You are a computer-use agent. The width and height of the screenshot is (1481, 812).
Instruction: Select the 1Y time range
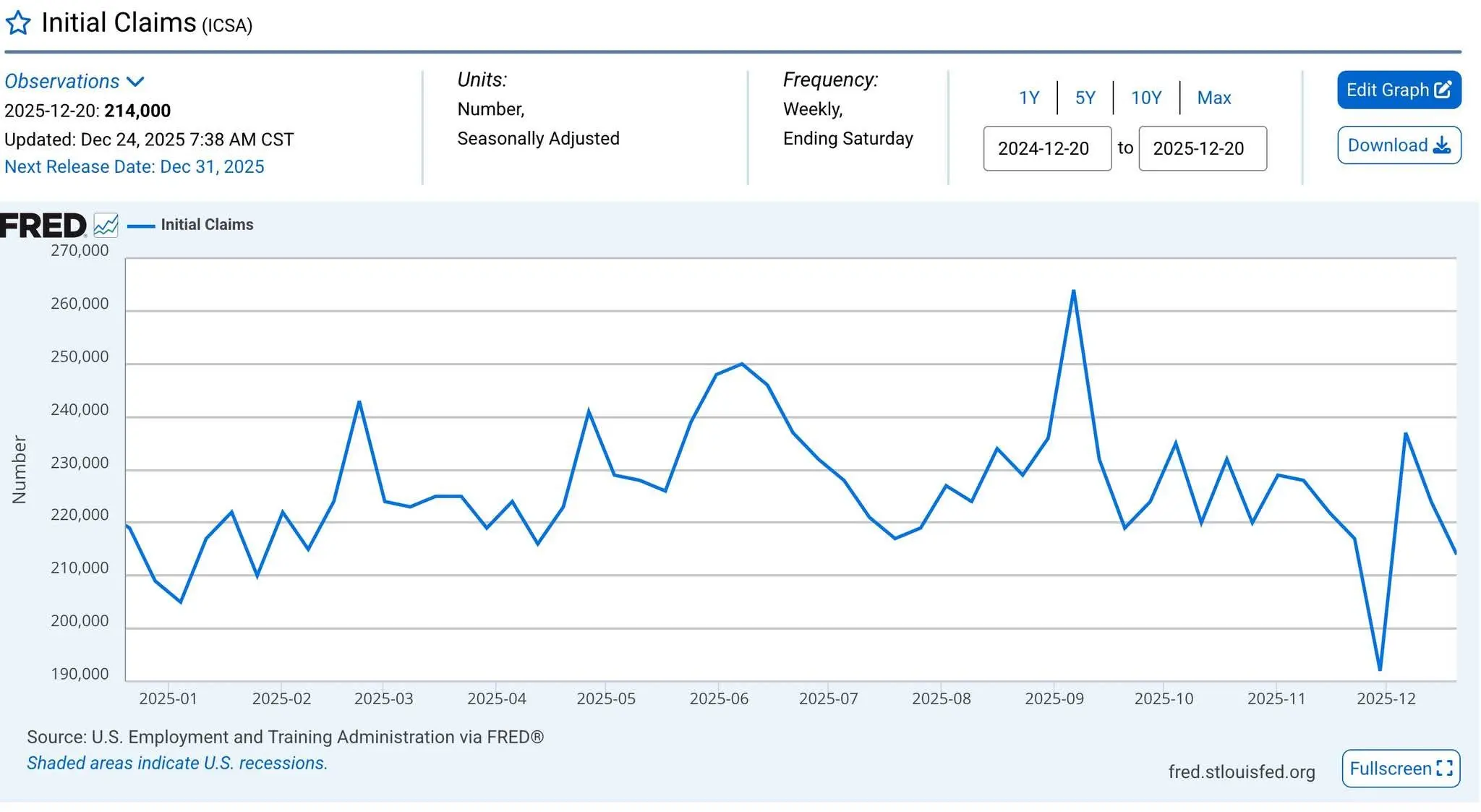point(1028,98)
